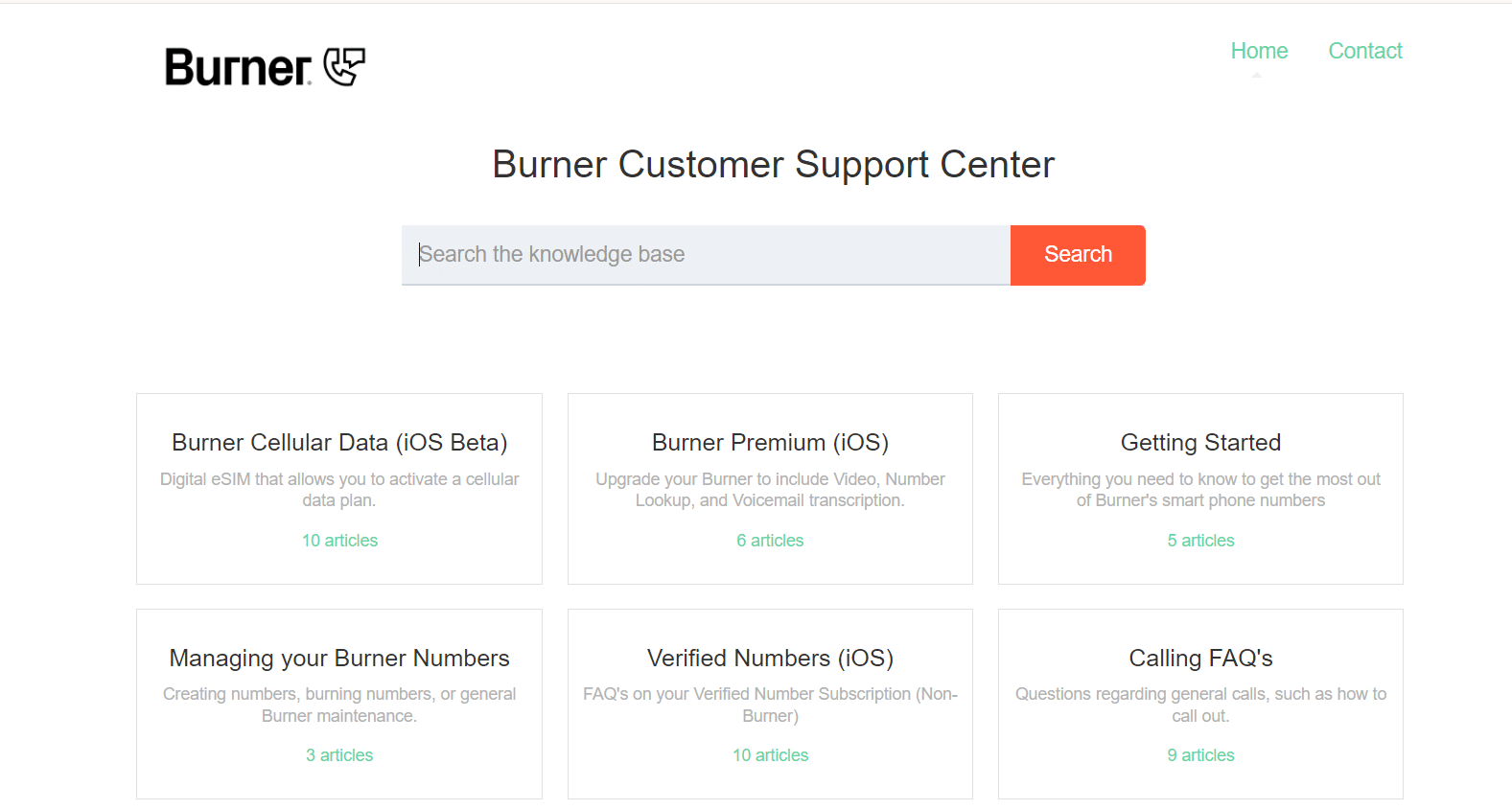Click 'Creating numbers, burning numbers' description
Image resolution: width=1512 pixels, height=810 pixels.
coord(339,705)
